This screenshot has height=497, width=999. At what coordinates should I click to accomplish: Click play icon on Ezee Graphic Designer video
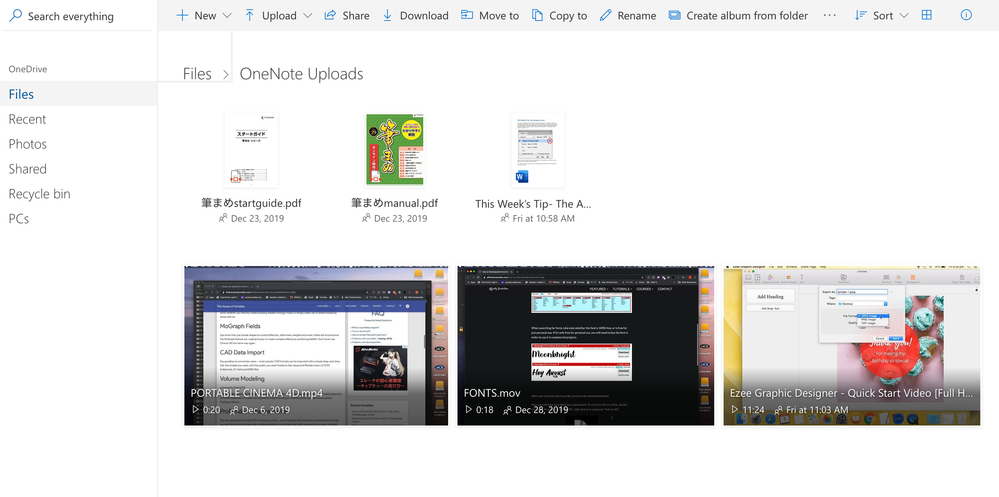coord(735,410)
